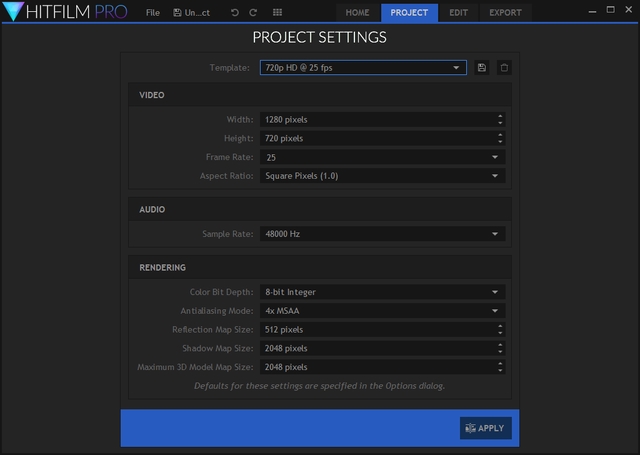
Task: Expand the Frame Rate dropdown
Action: click(381, 157)
